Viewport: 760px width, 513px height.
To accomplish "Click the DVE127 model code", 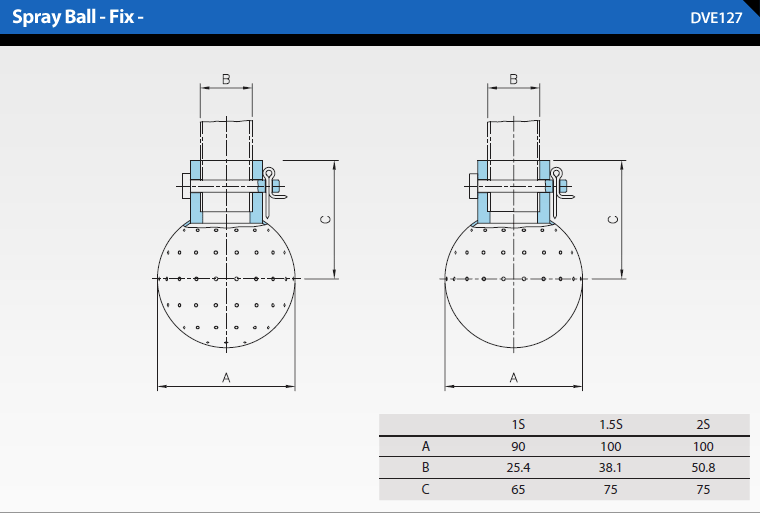I will (x=716, y=18).
